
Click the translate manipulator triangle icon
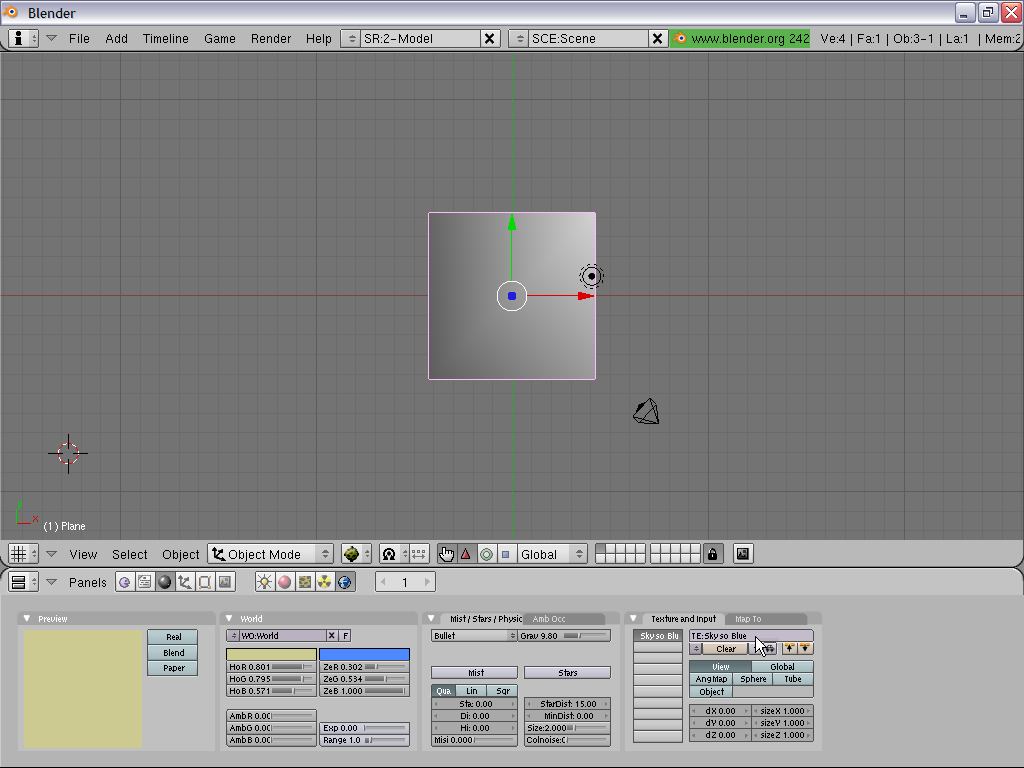click(x=466, y=554)
